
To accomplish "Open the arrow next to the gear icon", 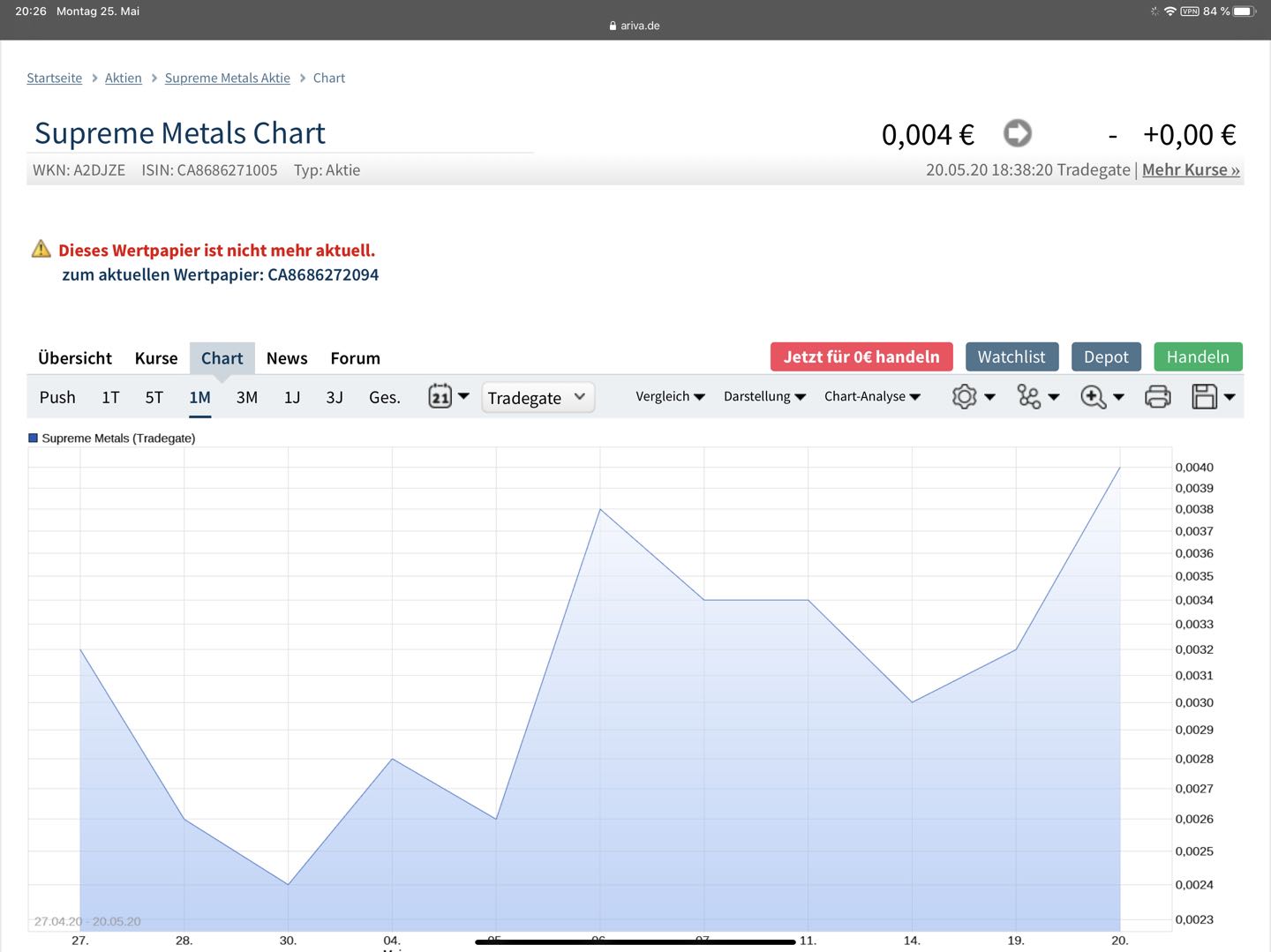I will [x=989, y=397].
